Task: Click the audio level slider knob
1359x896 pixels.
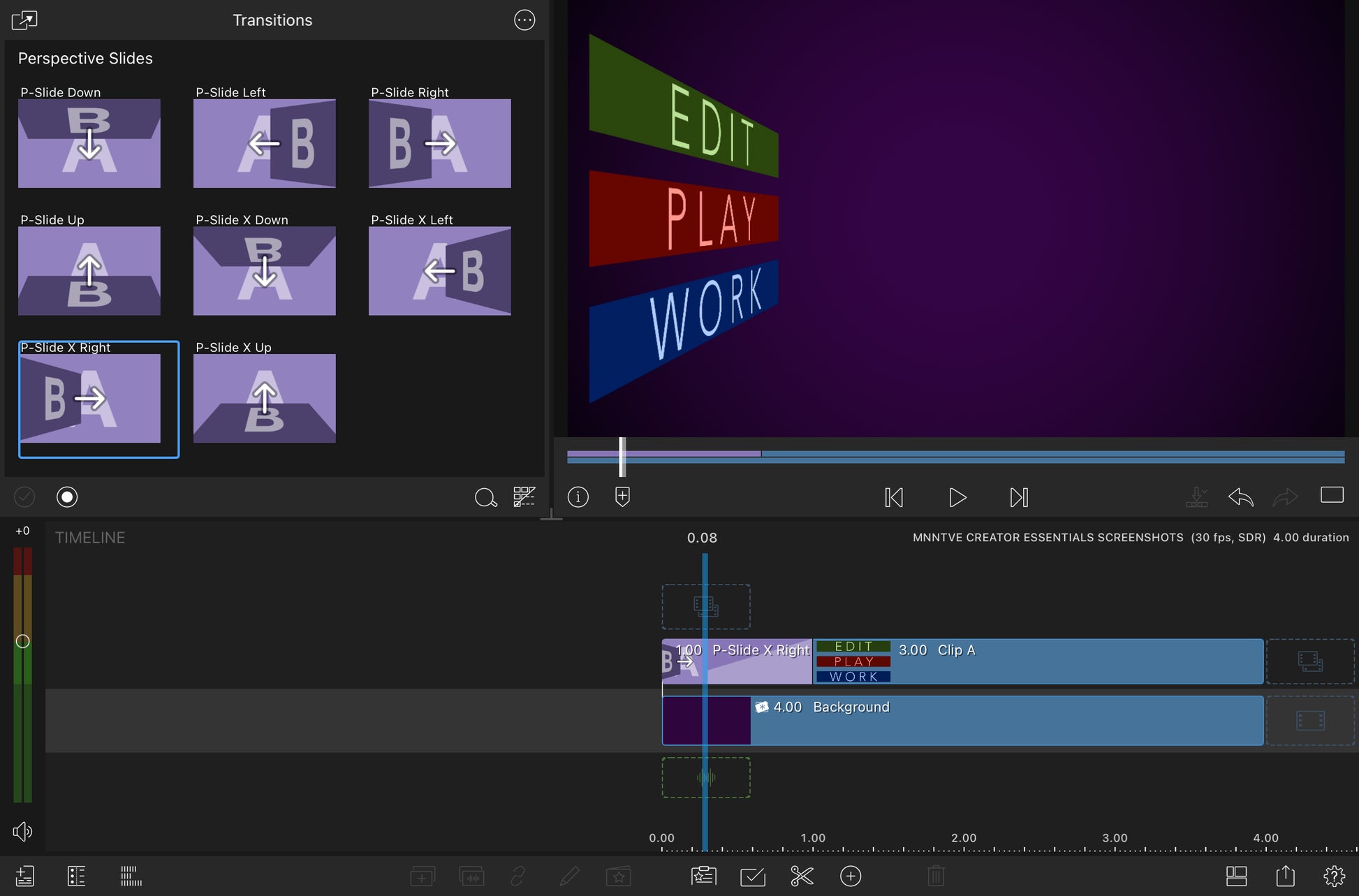Action: click(x=22, y=641)
